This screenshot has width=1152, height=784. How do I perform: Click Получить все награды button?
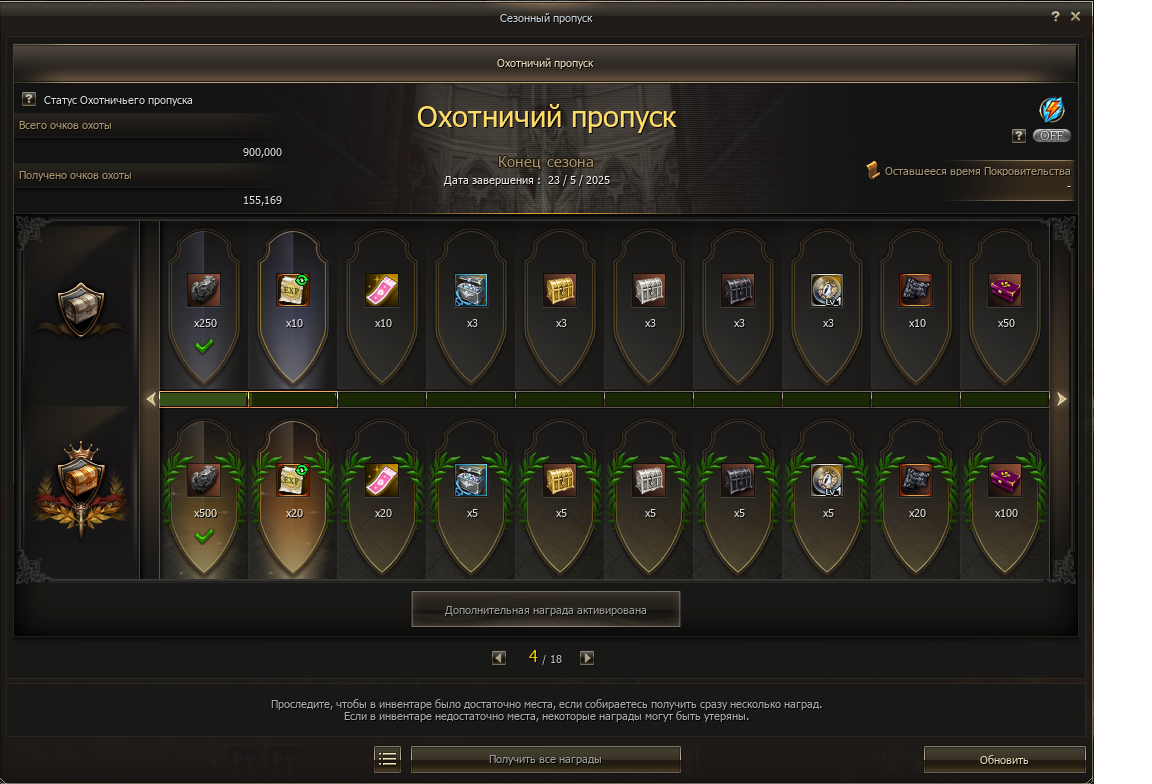tap(545, 759)
